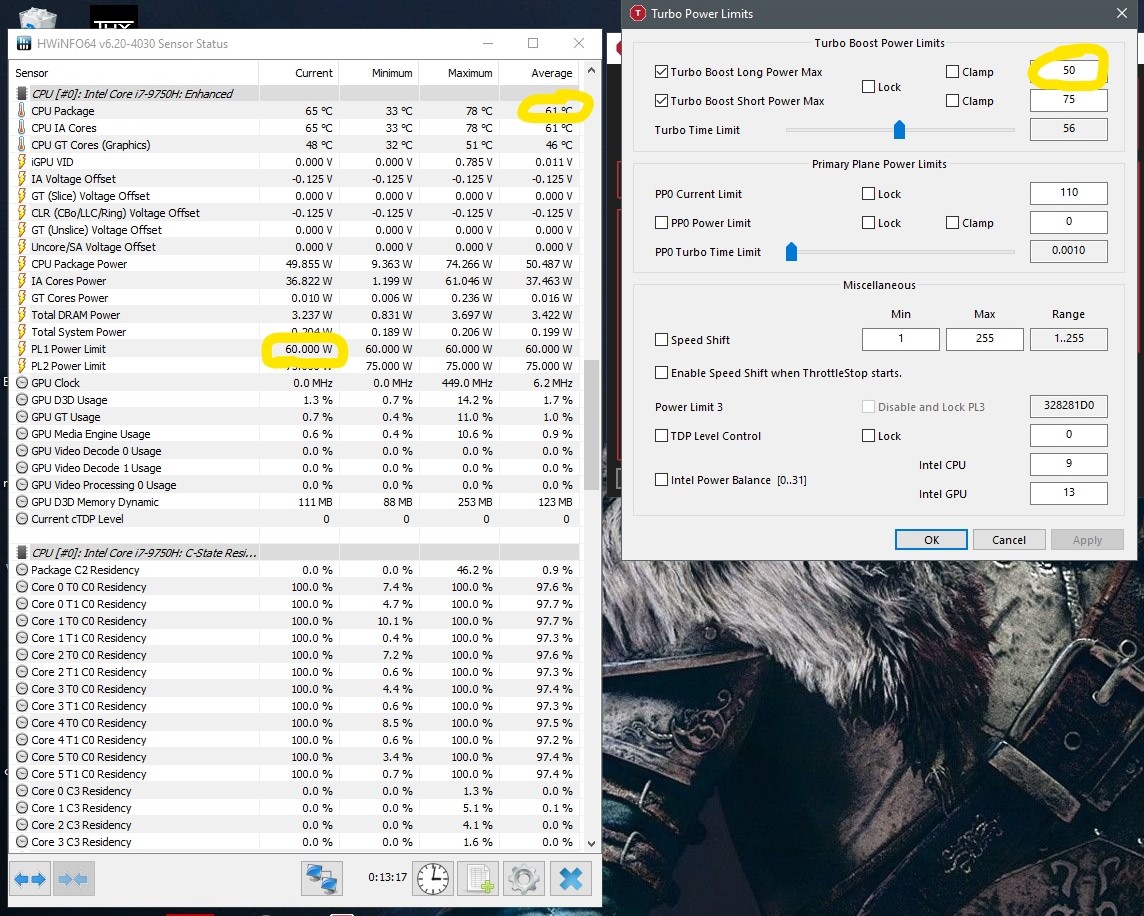Click the ThrottleStop logo in Turbo Power Limits title

(638, 13)
